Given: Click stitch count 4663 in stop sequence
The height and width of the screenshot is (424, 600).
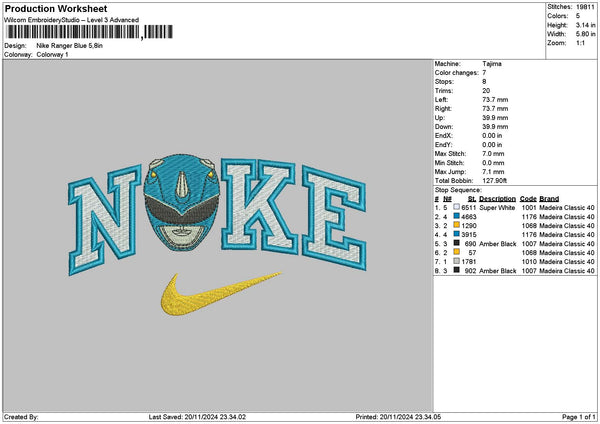Looking at the screenshot, I should click(469, 217).
